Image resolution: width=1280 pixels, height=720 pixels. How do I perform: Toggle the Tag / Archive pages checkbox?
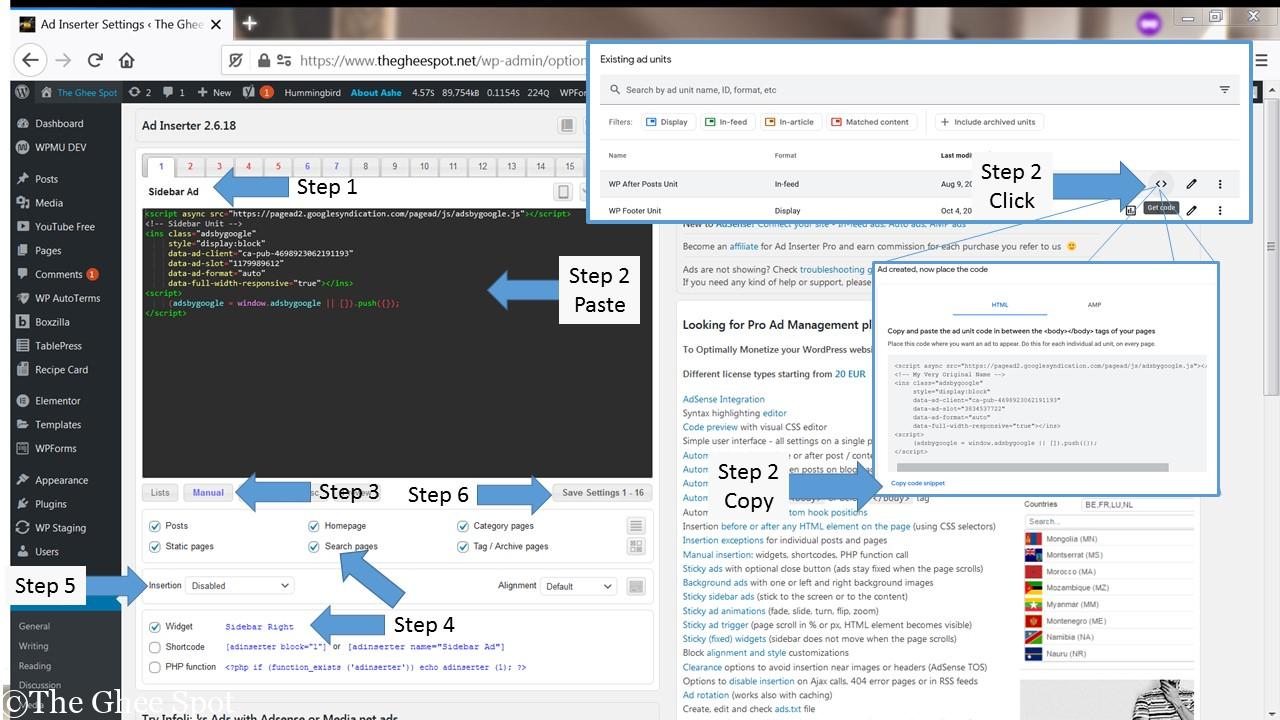463,547
